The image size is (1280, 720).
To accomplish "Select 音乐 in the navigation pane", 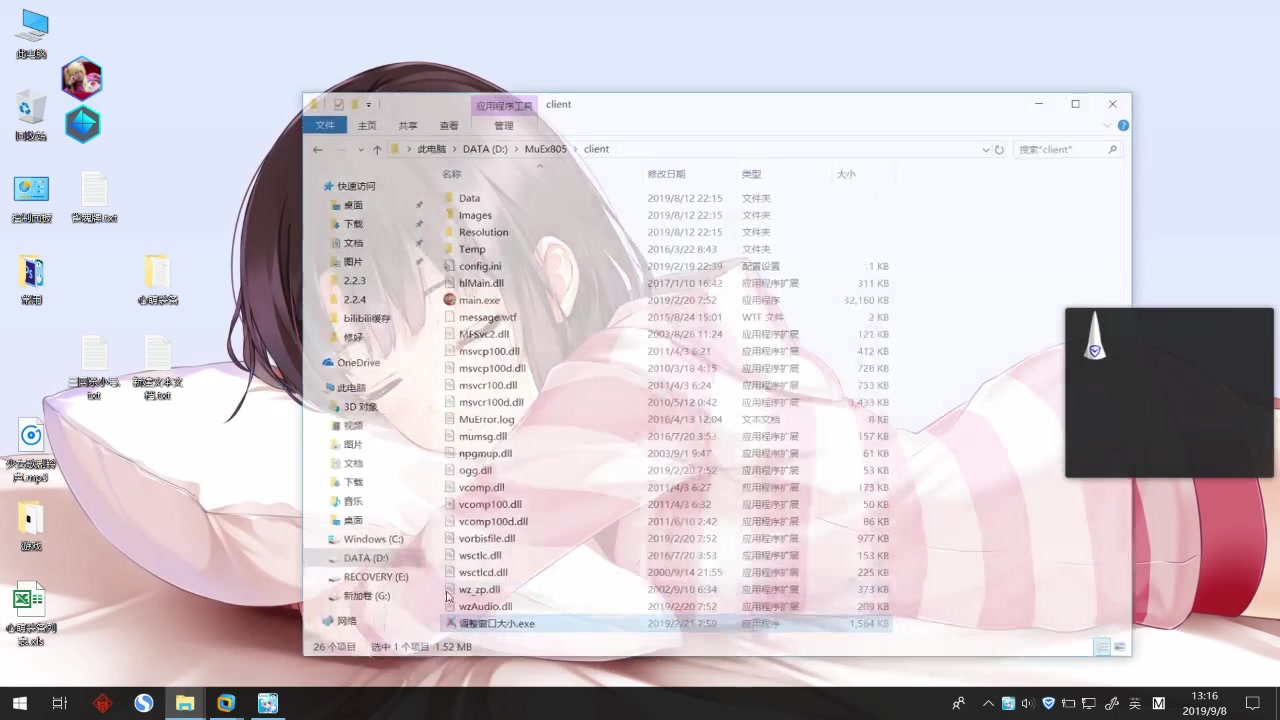I will (353, 501).
